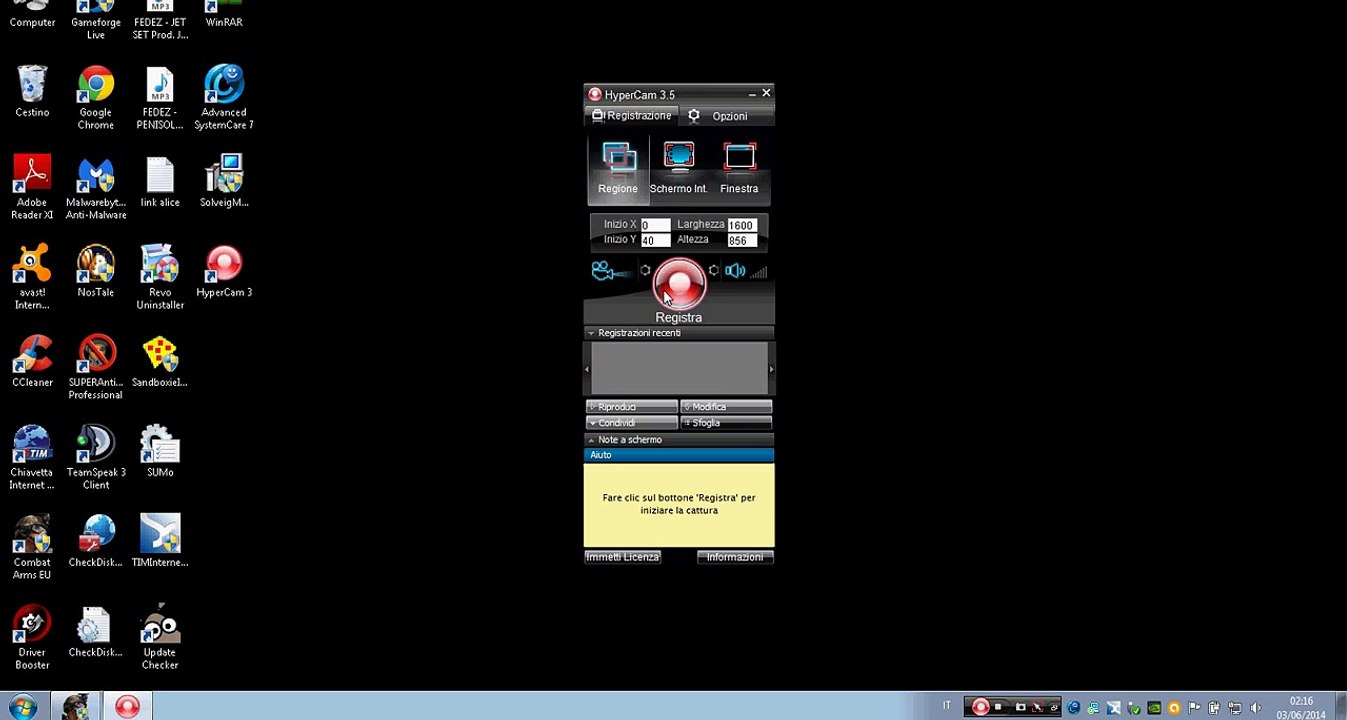Open the Windows Start menu

pos(22,707)
